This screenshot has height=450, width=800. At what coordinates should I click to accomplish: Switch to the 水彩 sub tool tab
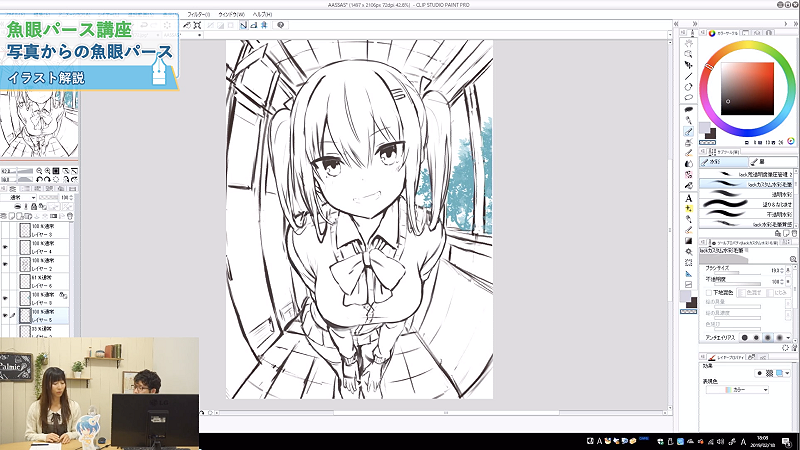tap(723, 162)
